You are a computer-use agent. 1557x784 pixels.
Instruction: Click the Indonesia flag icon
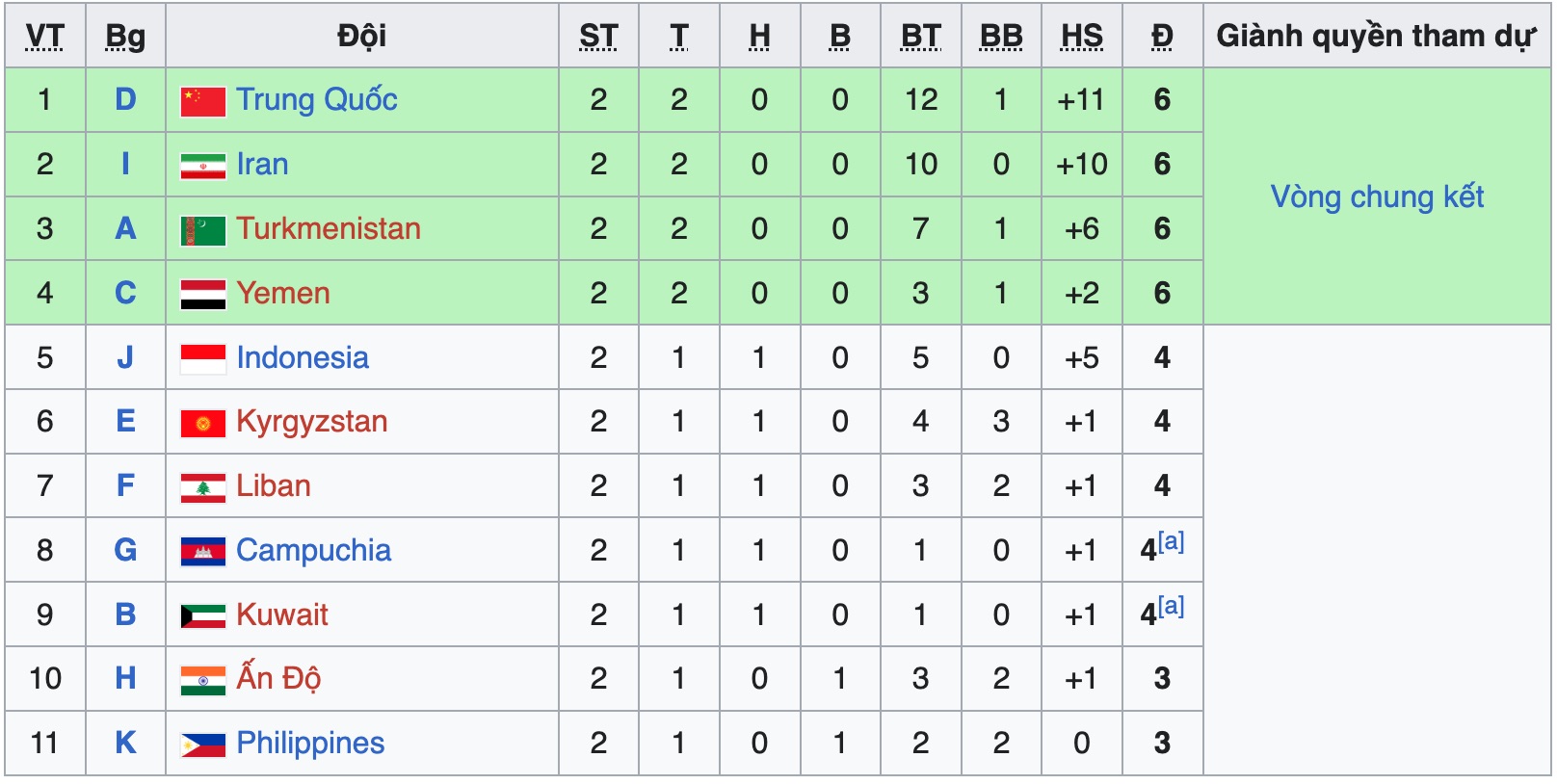pyautogui.click(x=202, y=359)
